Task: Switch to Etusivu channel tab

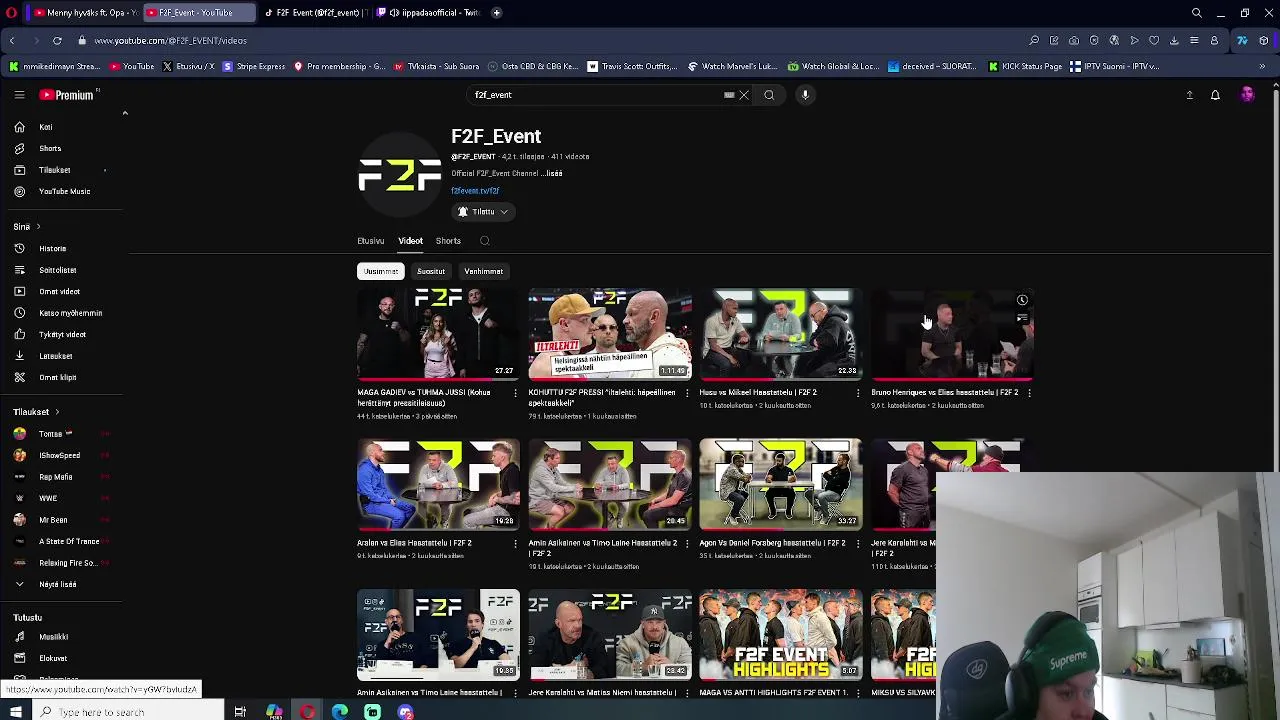Action: [x=370, y=241]
